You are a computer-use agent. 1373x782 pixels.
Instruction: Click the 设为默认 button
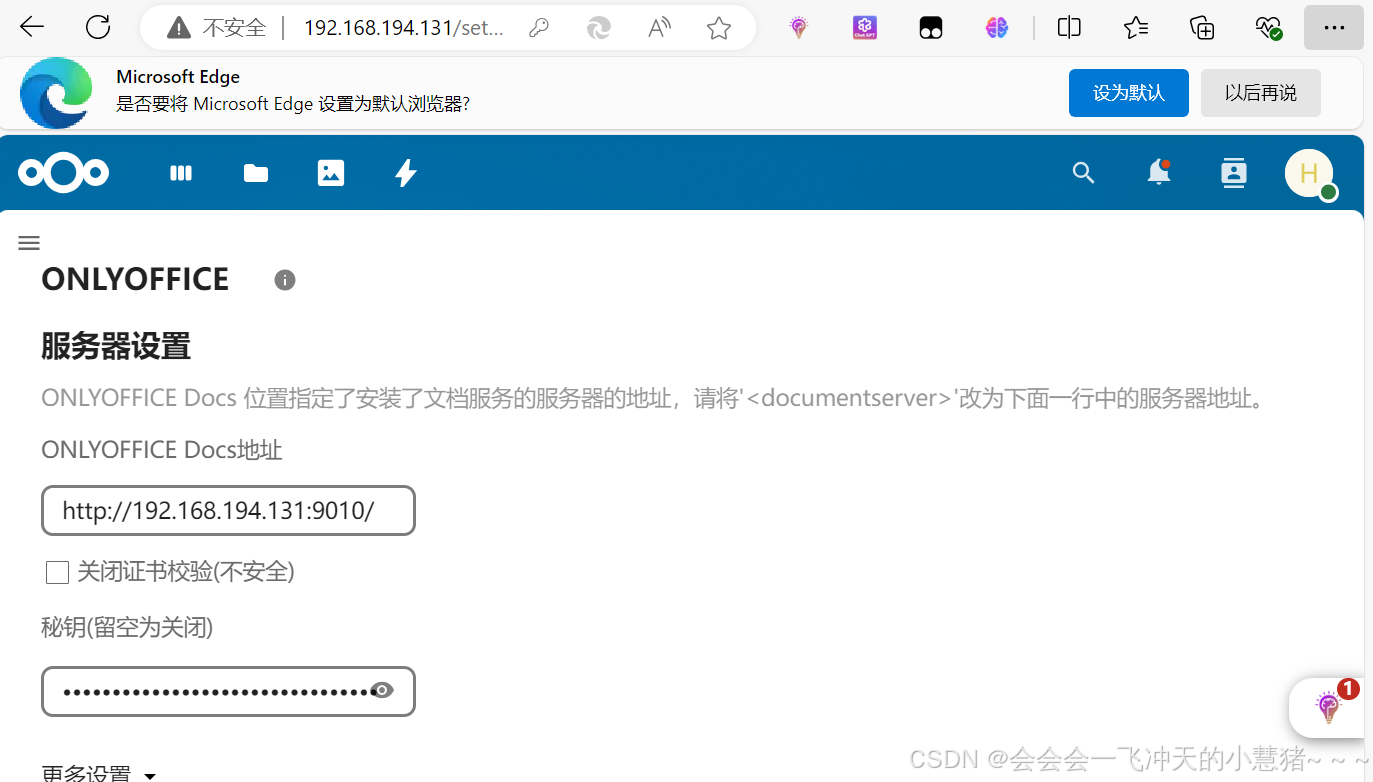click(1128, 92)
